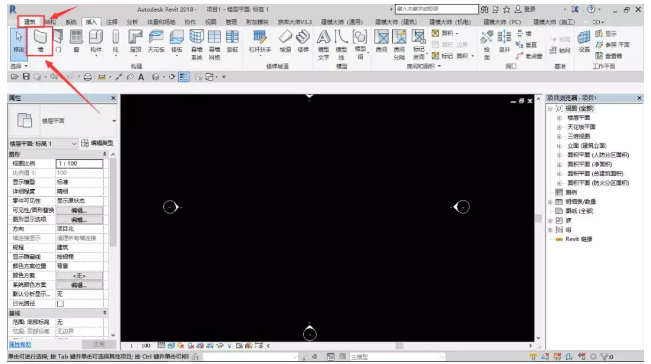The width and height of the screenshot is (651, 364).
Task: Select the Door (门) tool
Action: tap(59, 41)
